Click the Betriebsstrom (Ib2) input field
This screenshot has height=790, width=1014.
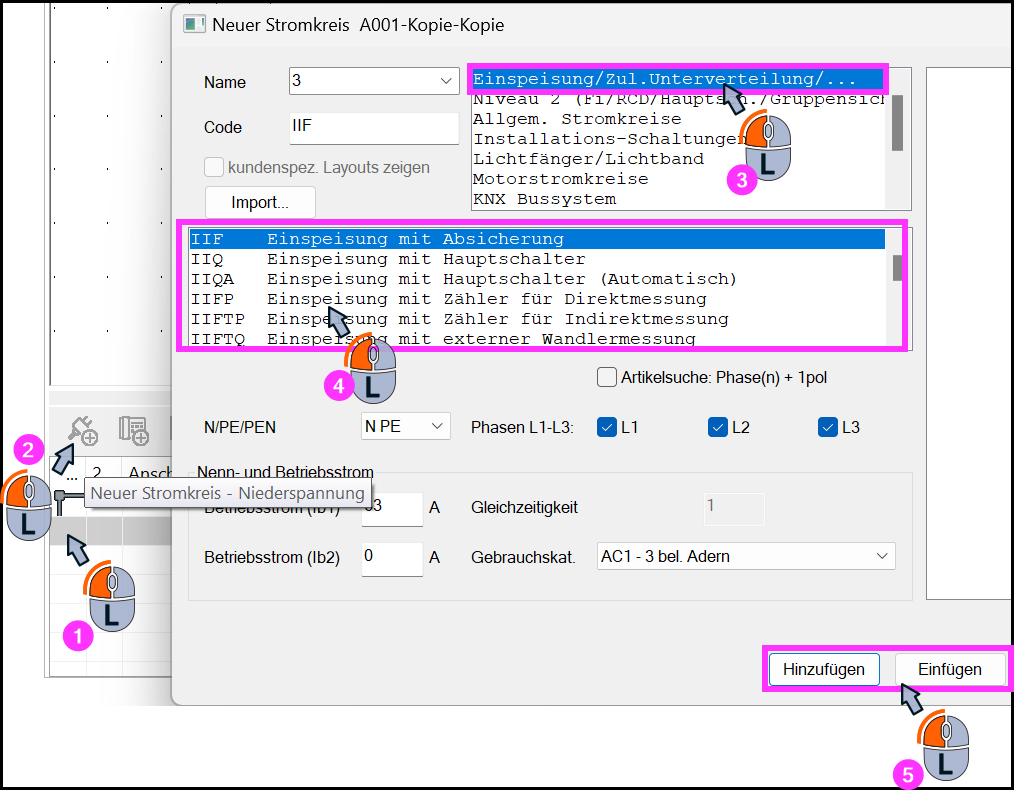[392, 557]
